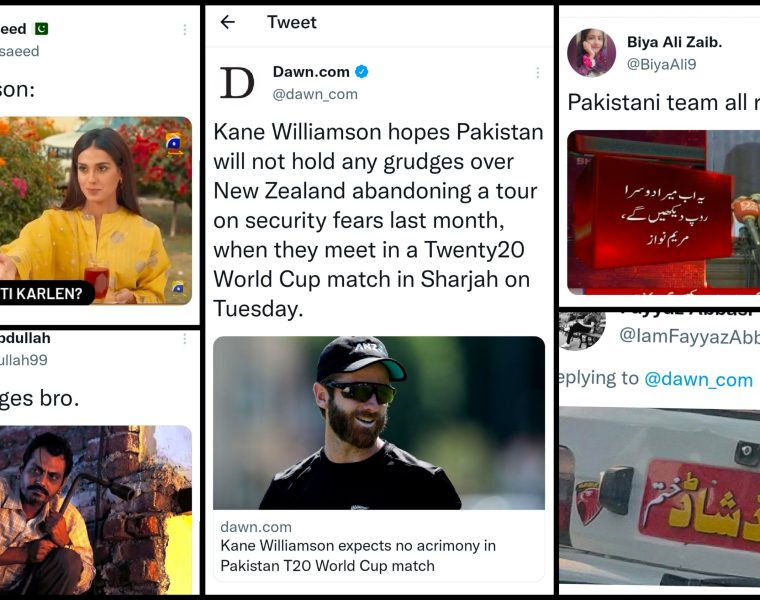Click Biya Ali Zaib's profile avatar
The height and width of the screenshot is (600, 760).
[x=591, y=53]
